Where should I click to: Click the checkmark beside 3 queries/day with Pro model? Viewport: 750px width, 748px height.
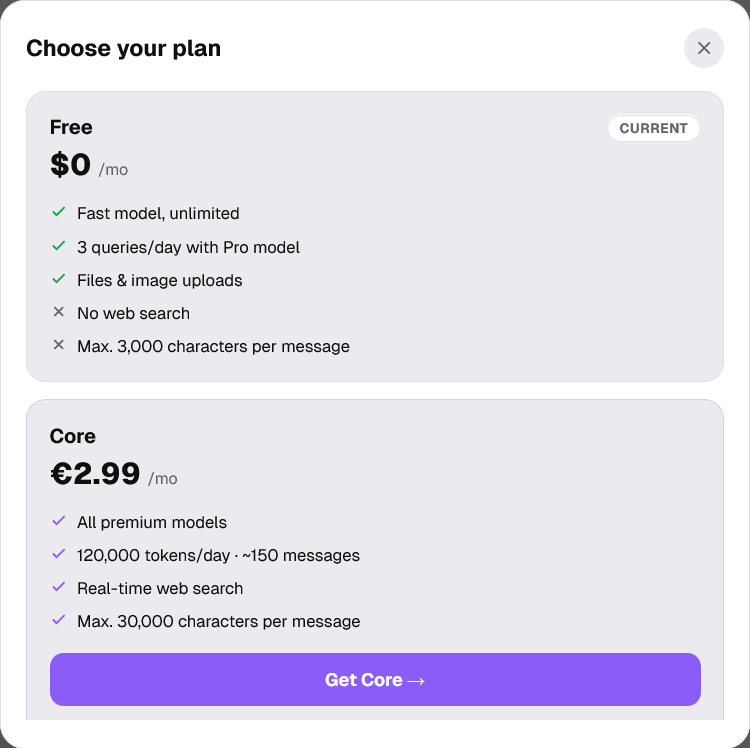tap(59, 246)
